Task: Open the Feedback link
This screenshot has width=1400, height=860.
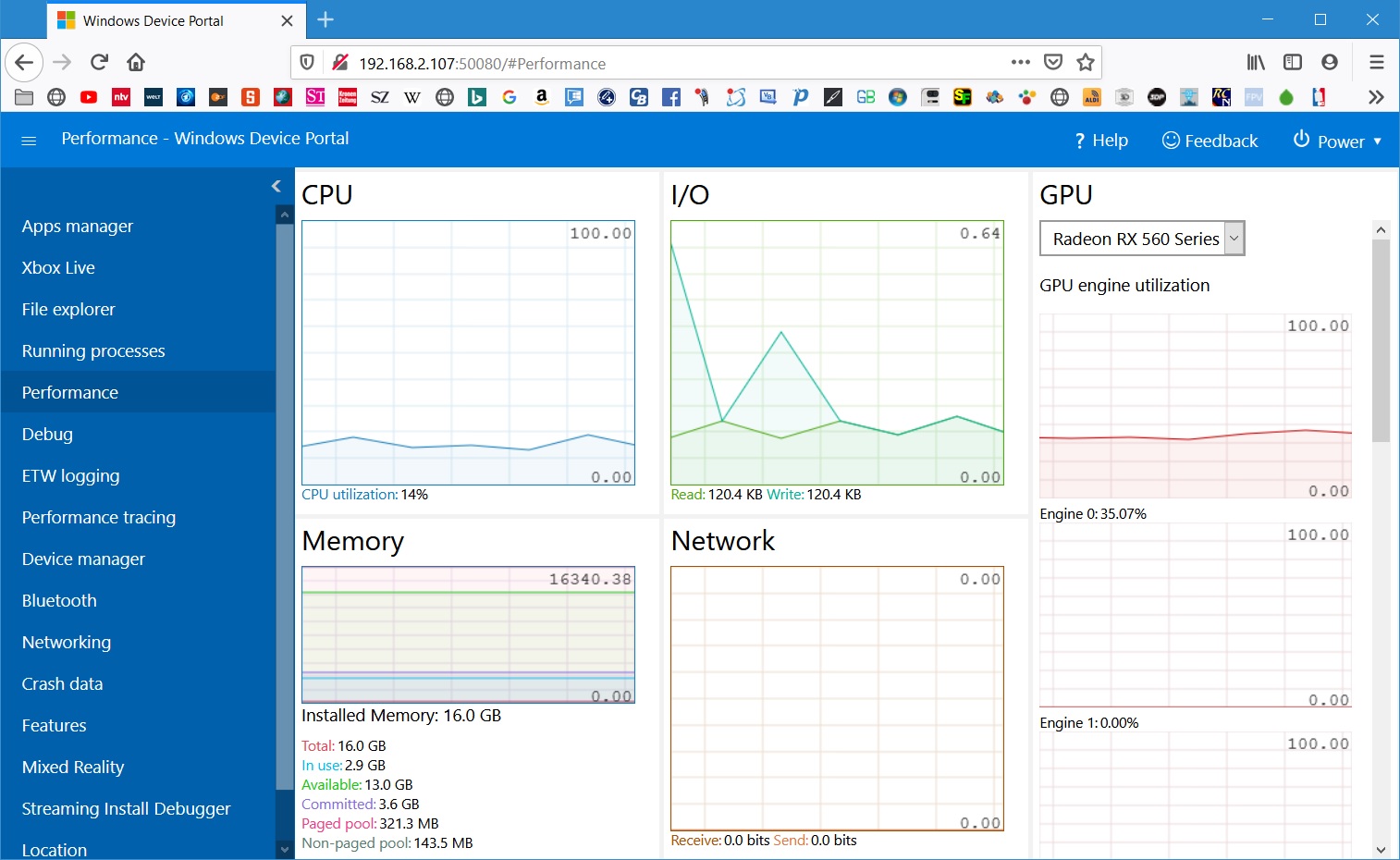Action: click(1210, 141)
